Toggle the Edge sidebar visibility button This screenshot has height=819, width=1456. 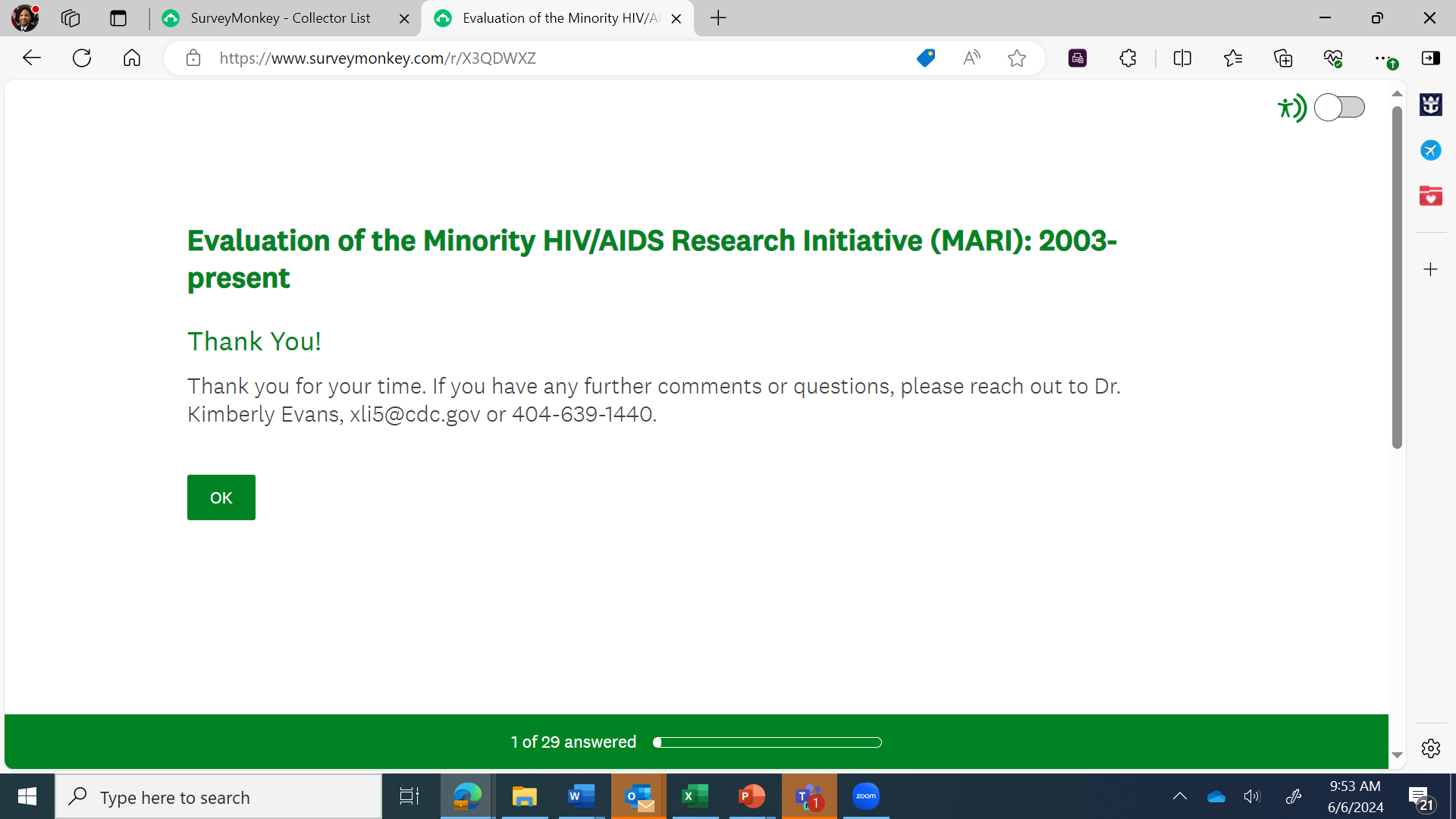(x=1431, y=58)
